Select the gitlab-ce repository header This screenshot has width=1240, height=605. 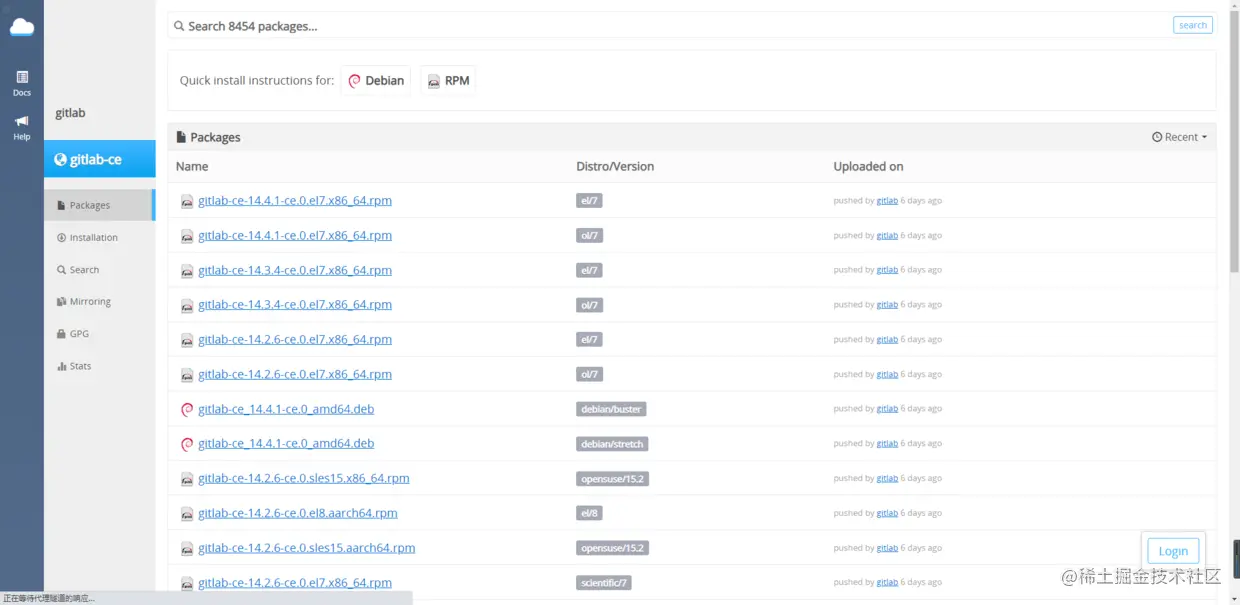[x=99, y=159]
